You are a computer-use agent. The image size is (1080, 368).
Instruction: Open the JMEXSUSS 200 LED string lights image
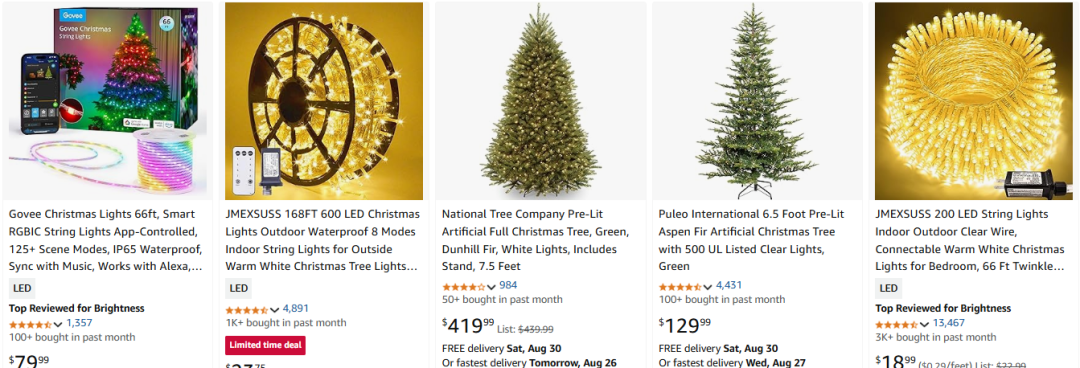974,101
